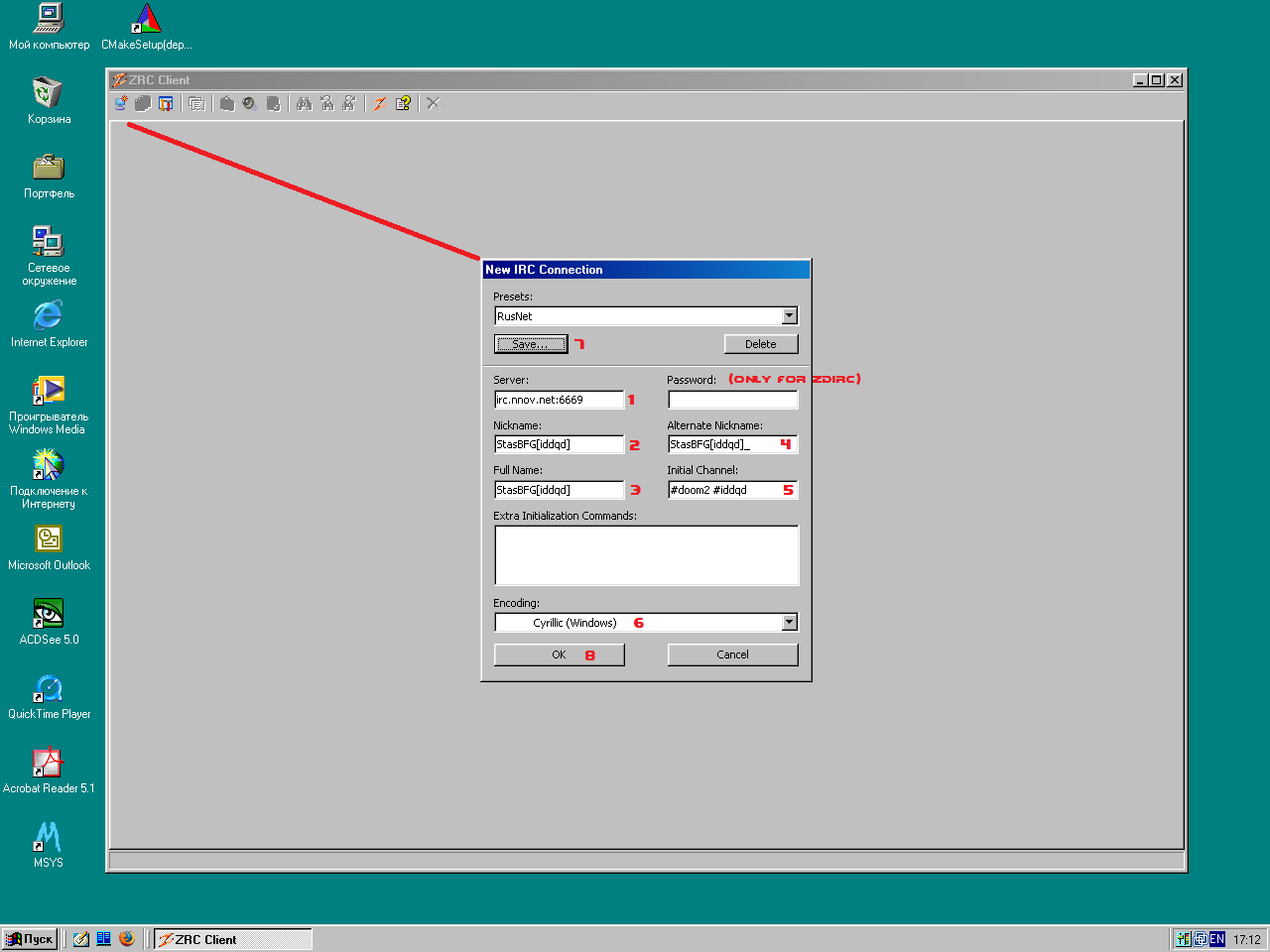1270x952 pixels.
Task: Click the New Connection toolbar icon
Action: pyautogui.click(x=121, y=103)
